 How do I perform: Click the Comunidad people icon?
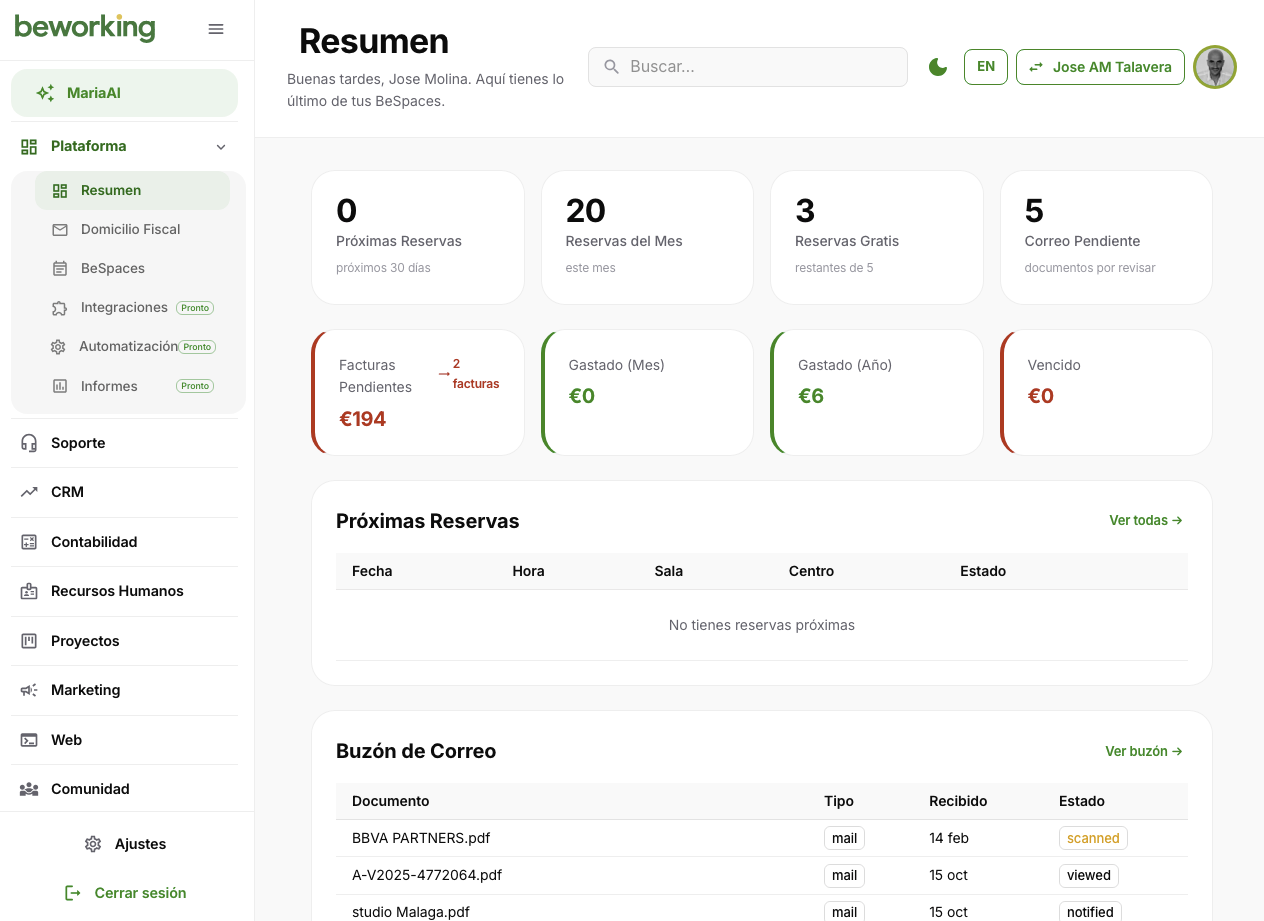click(x=29, y=789)
